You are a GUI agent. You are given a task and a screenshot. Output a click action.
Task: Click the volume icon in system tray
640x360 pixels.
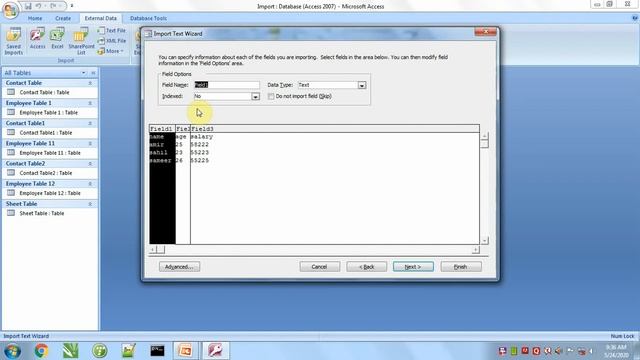(x=558, y=351)
